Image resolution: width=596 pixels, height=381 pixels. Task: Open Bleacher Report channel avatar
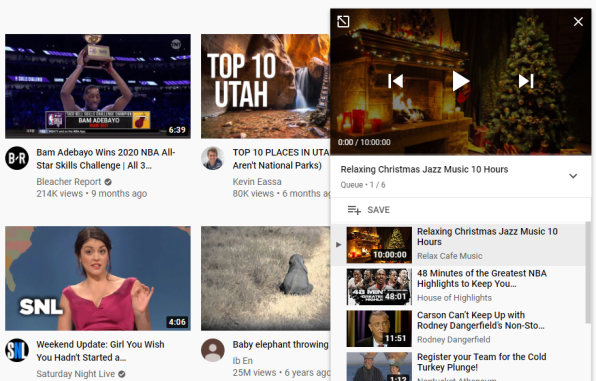[x=17, y=158]
